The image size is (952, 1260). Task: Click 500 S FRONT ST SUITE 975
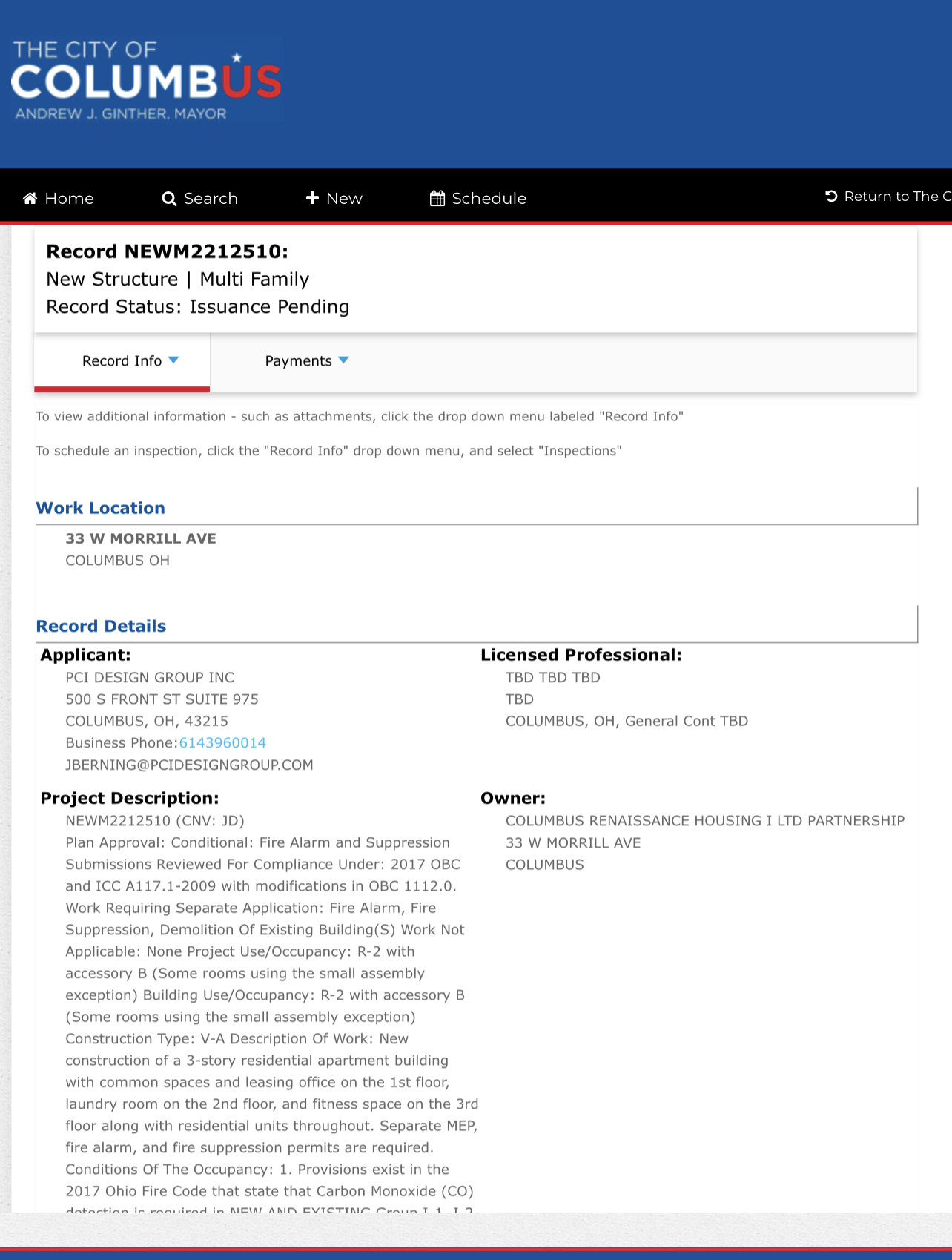(162, 699)
